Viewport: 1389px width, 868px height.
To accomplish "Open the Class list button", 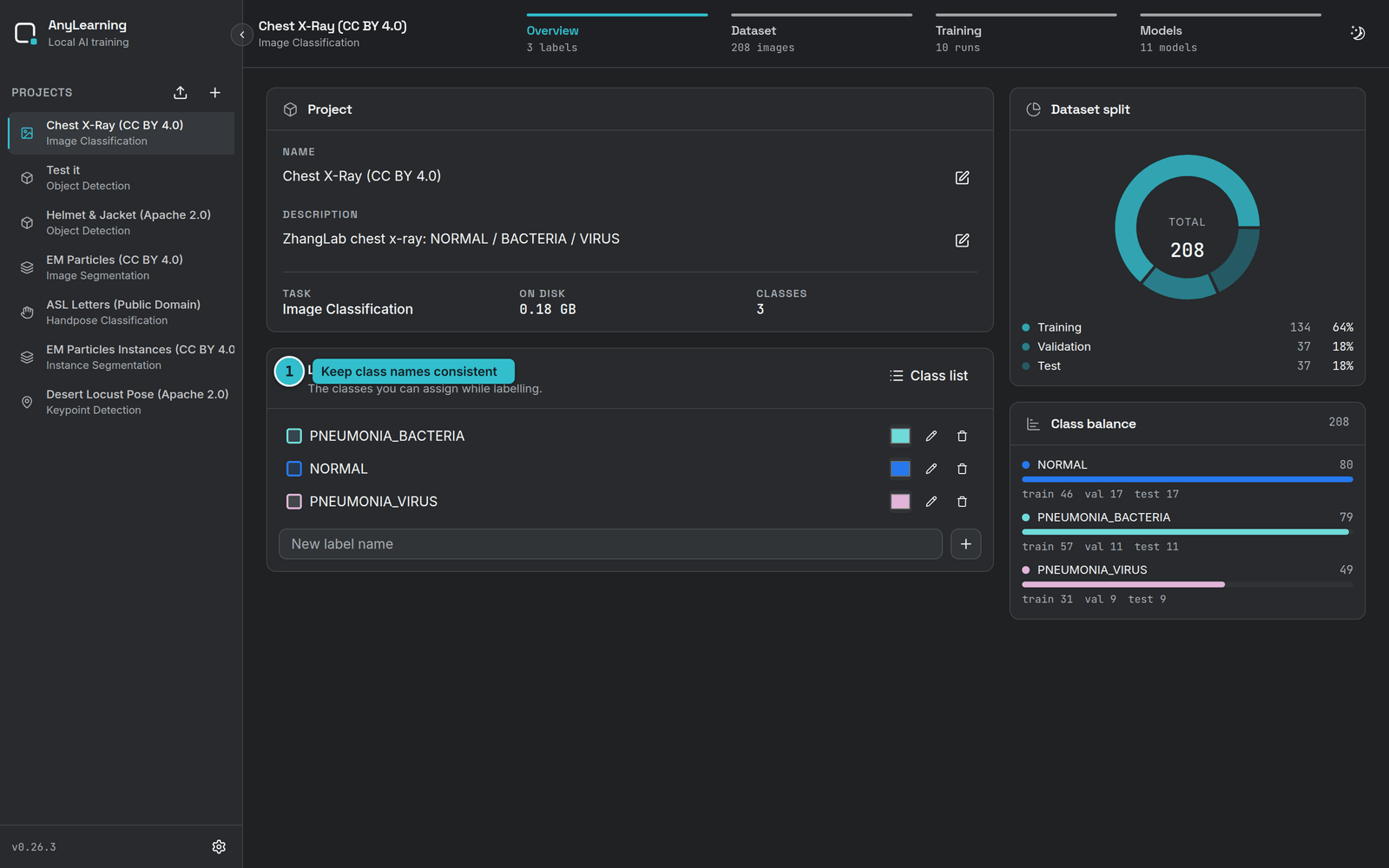I will pyautogui.click(x=929, y=376).
